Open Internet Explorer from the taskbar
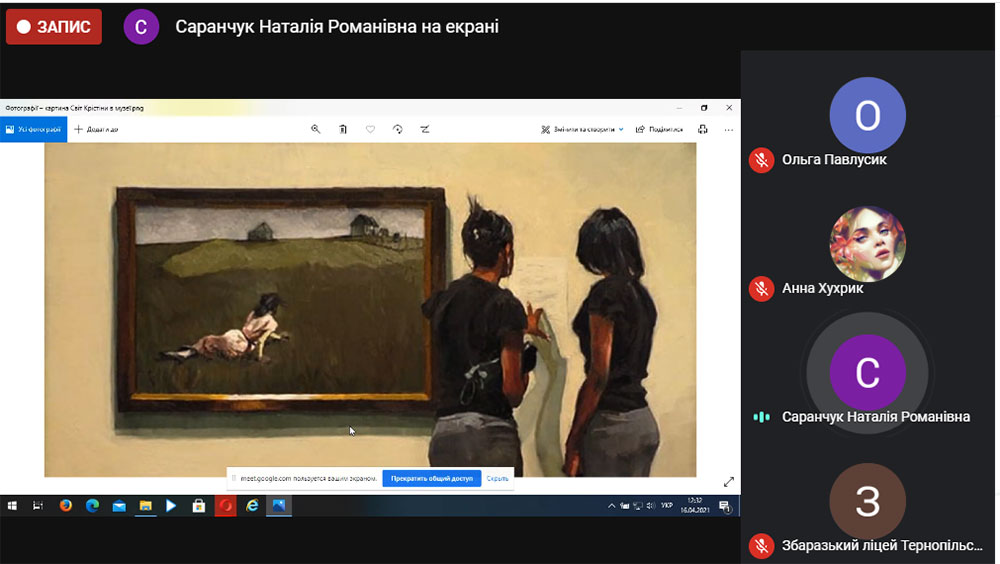Screen dimensions: 1000x564 tap(253, 506)
